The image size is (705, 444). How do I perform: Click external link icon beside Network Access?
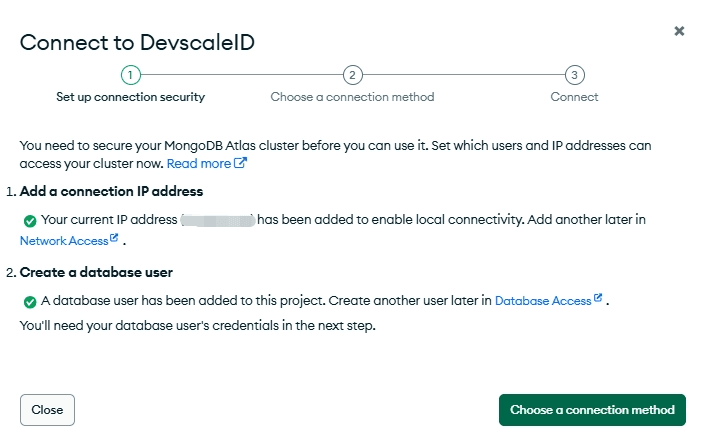[x=114, y=238]
